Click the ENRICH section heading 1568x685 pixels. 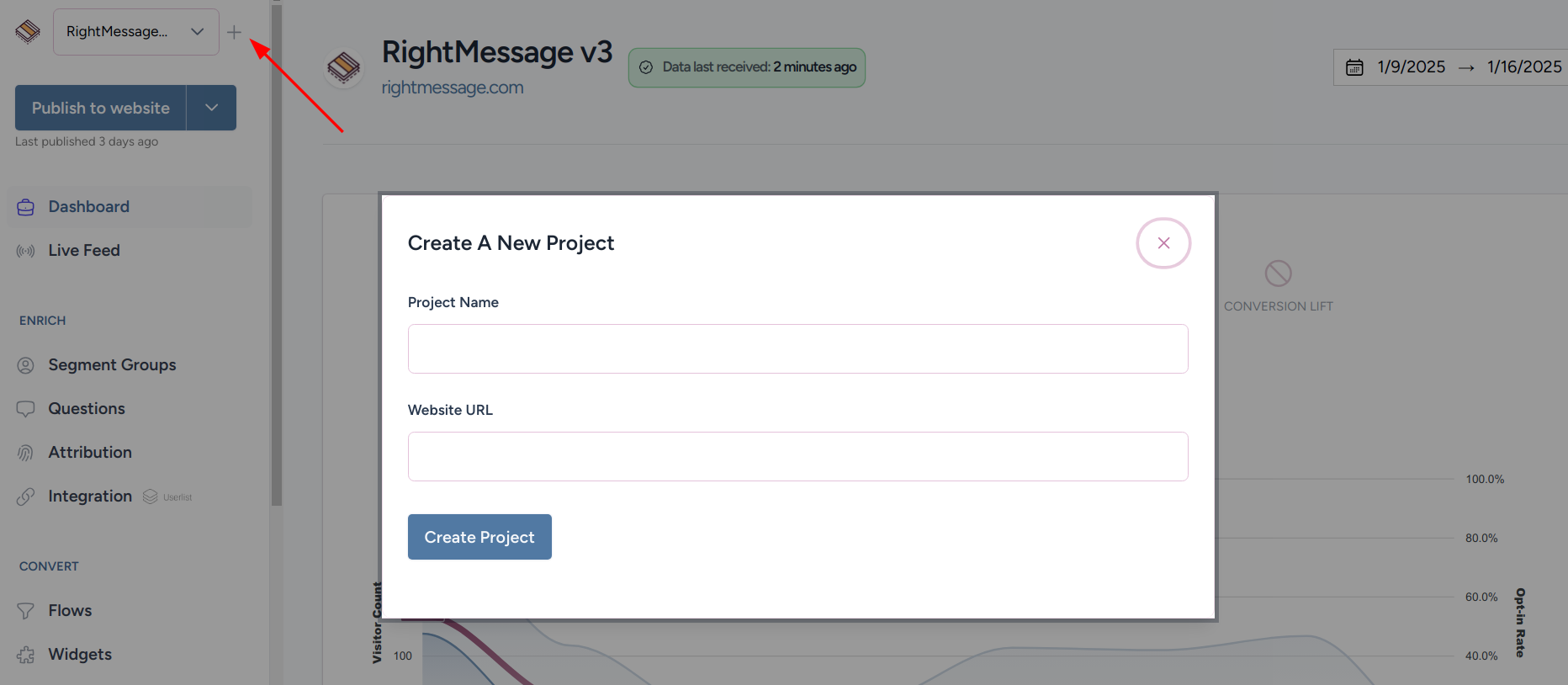pyautogui.click(x=42, y=321)
